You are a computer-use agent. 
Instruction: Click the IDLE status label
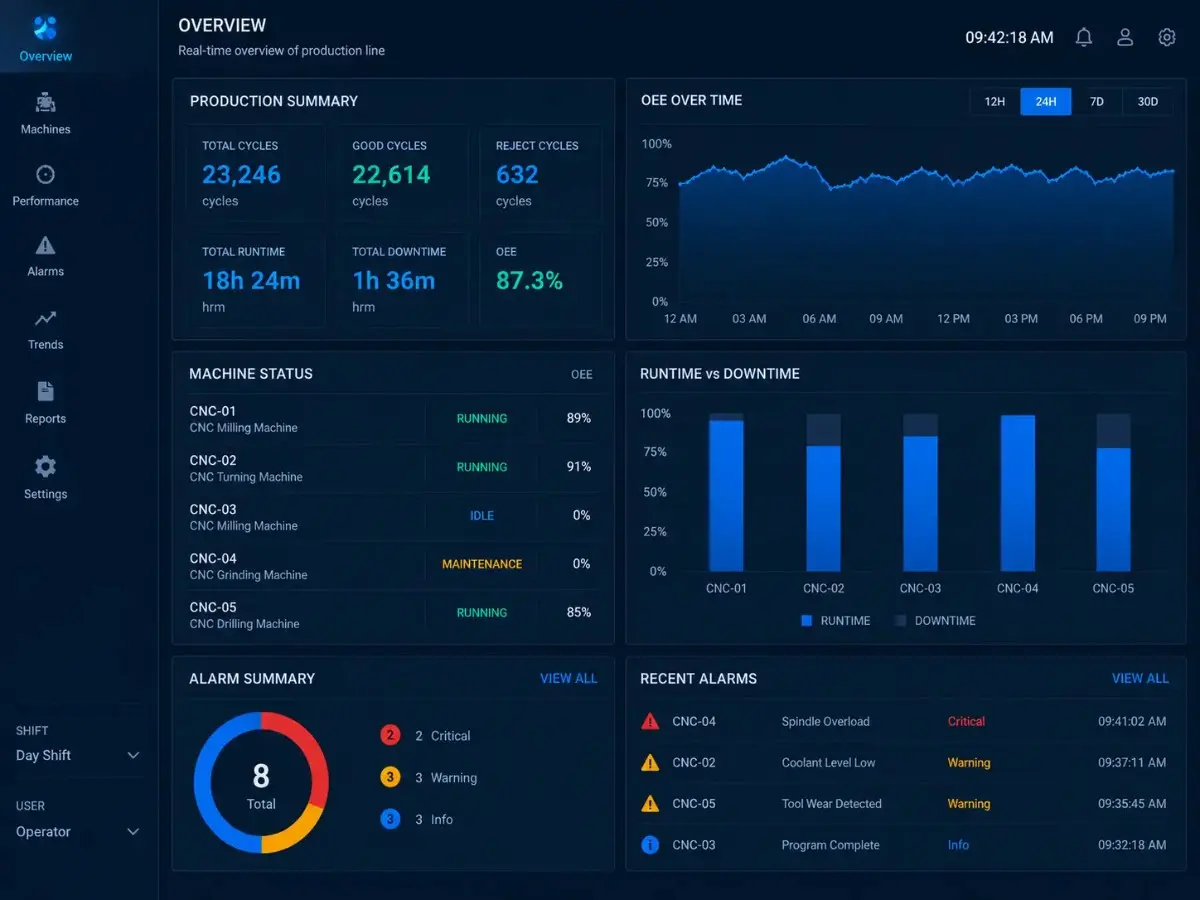coord(482,516)
